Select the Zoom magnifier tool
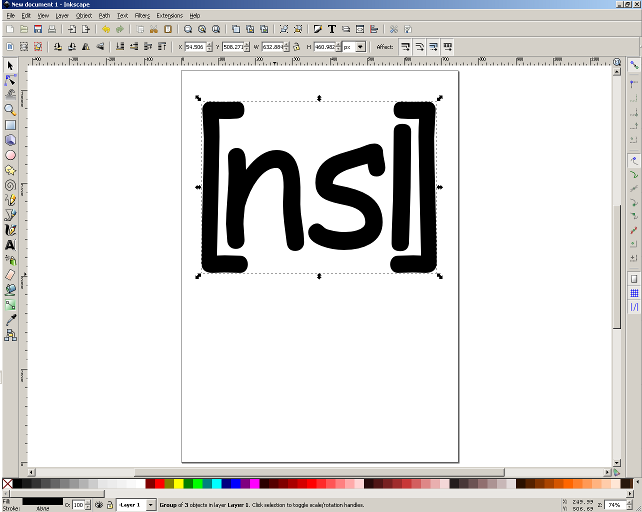This screenshot has width=642, height=512. pos(10,109)
